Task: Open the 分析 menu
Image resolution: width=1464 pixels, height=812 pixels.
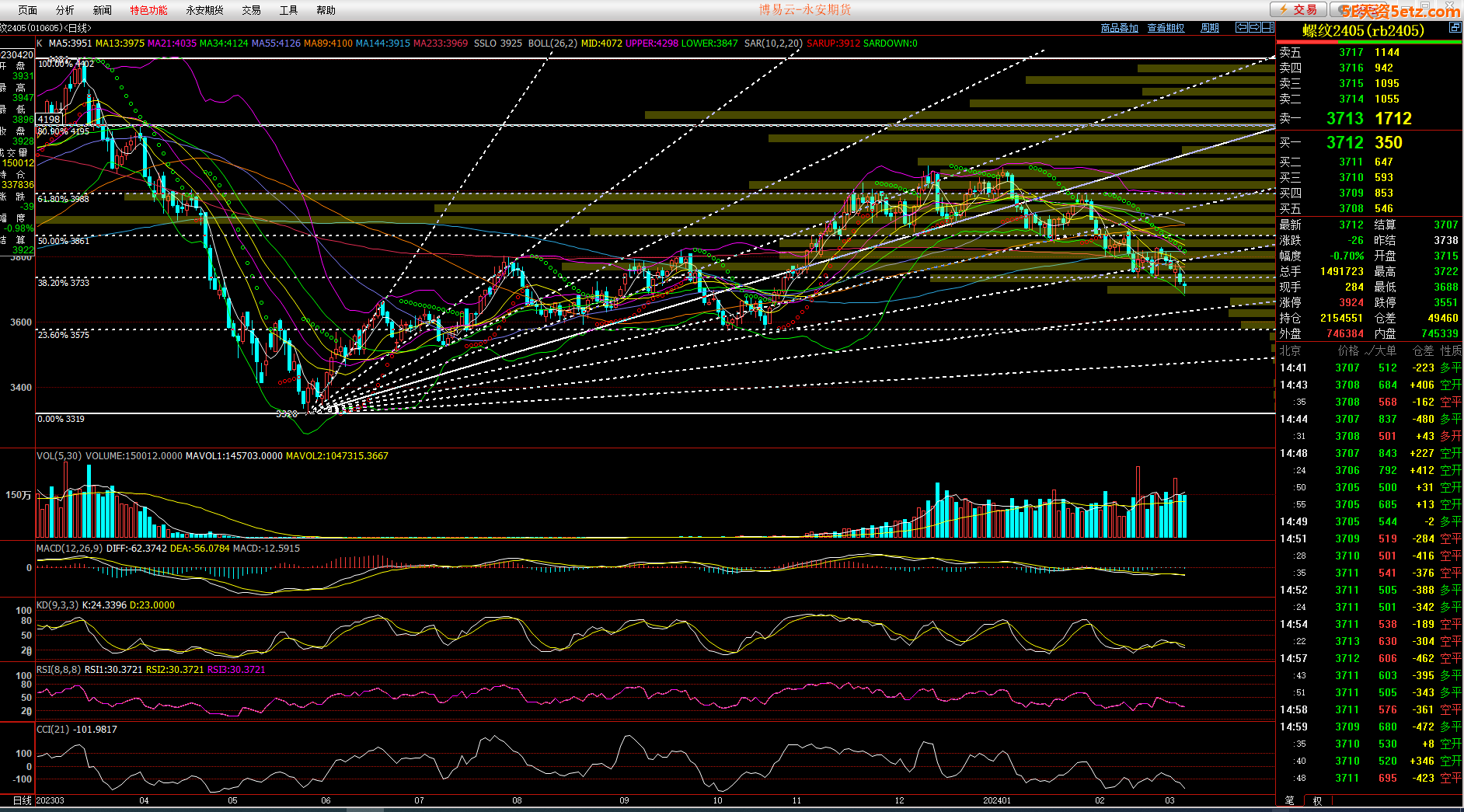Action: tap(65, 10)
